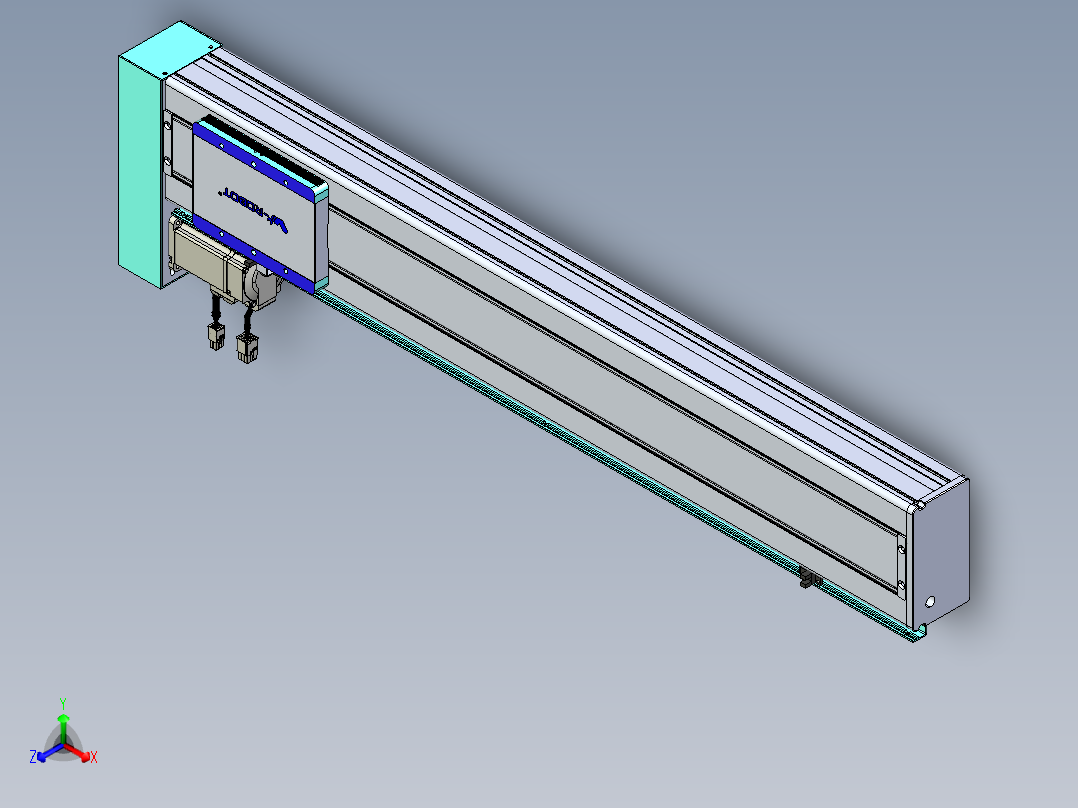
Task: Select the left motor cable connector plug
Action: (216, 336)
